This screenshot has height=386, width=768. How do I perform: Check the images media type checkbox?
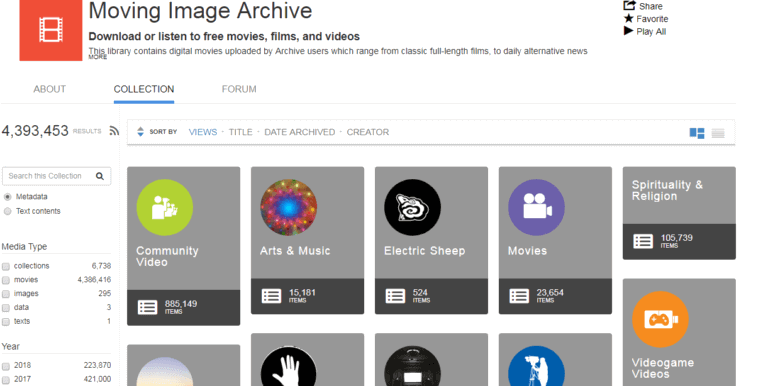[x=6, y=294]
